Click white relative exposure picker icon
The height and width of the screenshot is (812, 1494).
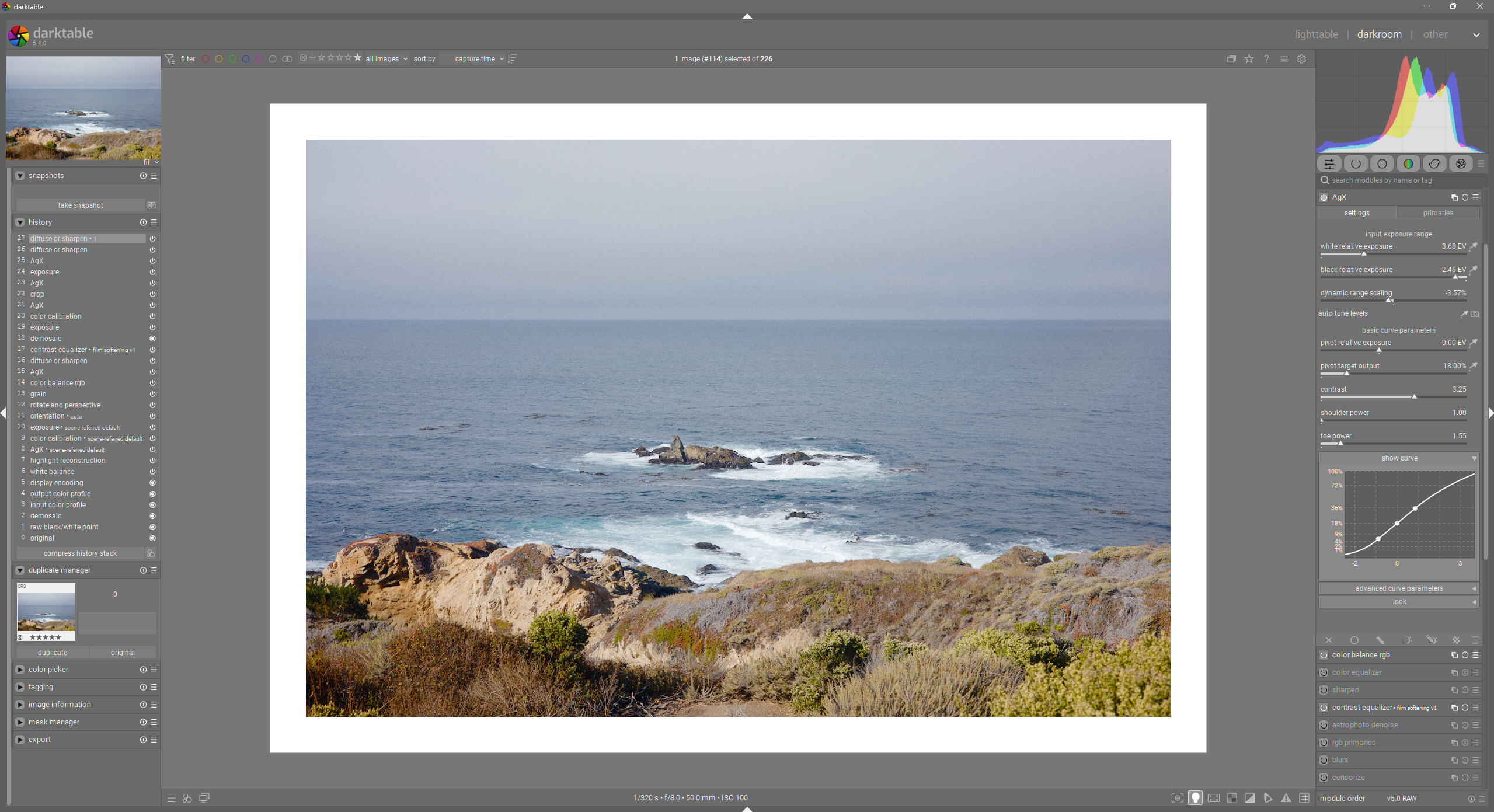pos(1473,246)
